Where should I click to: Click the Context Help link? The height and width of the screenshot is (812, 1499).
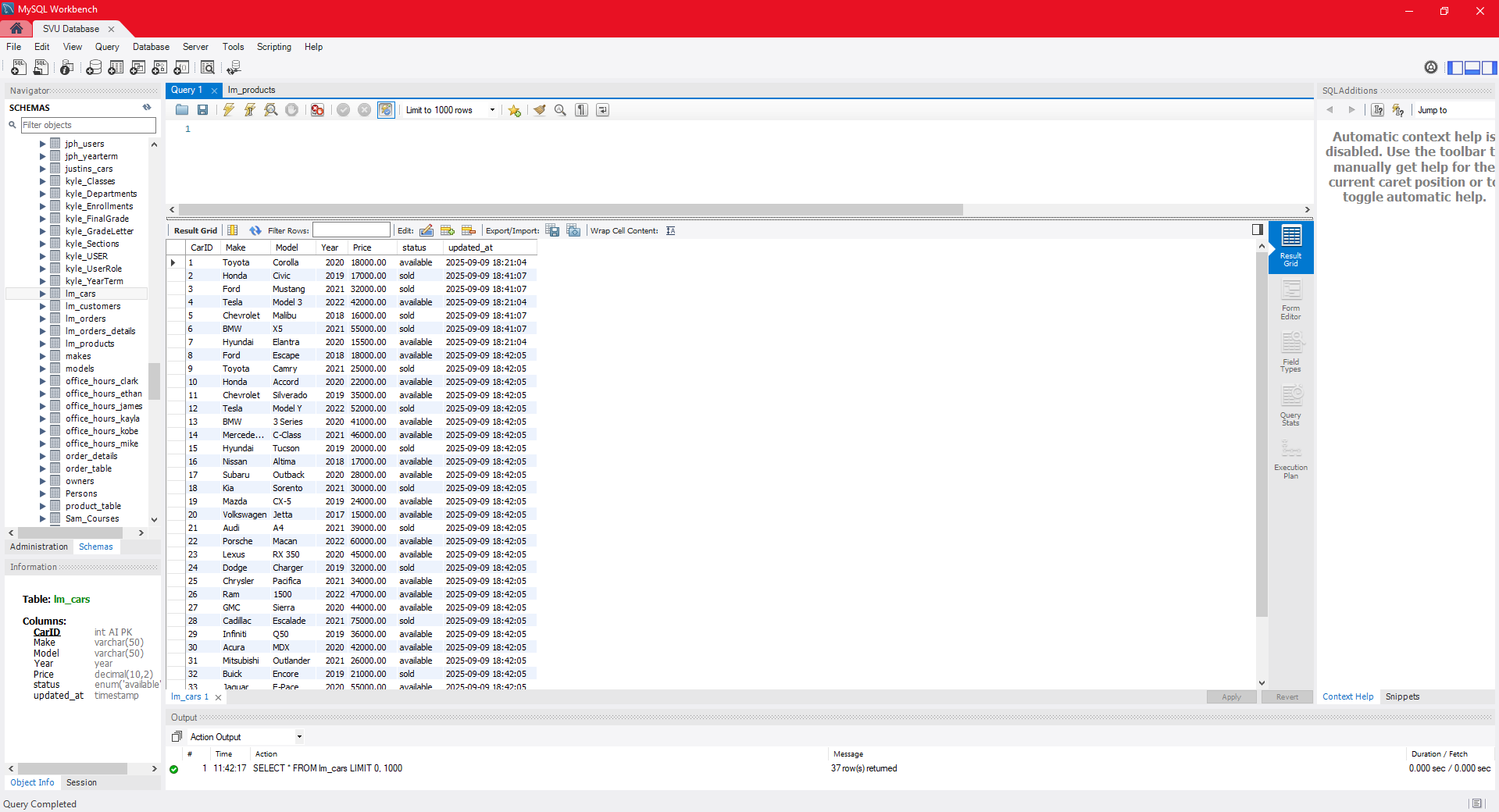tap(1347, 696)
